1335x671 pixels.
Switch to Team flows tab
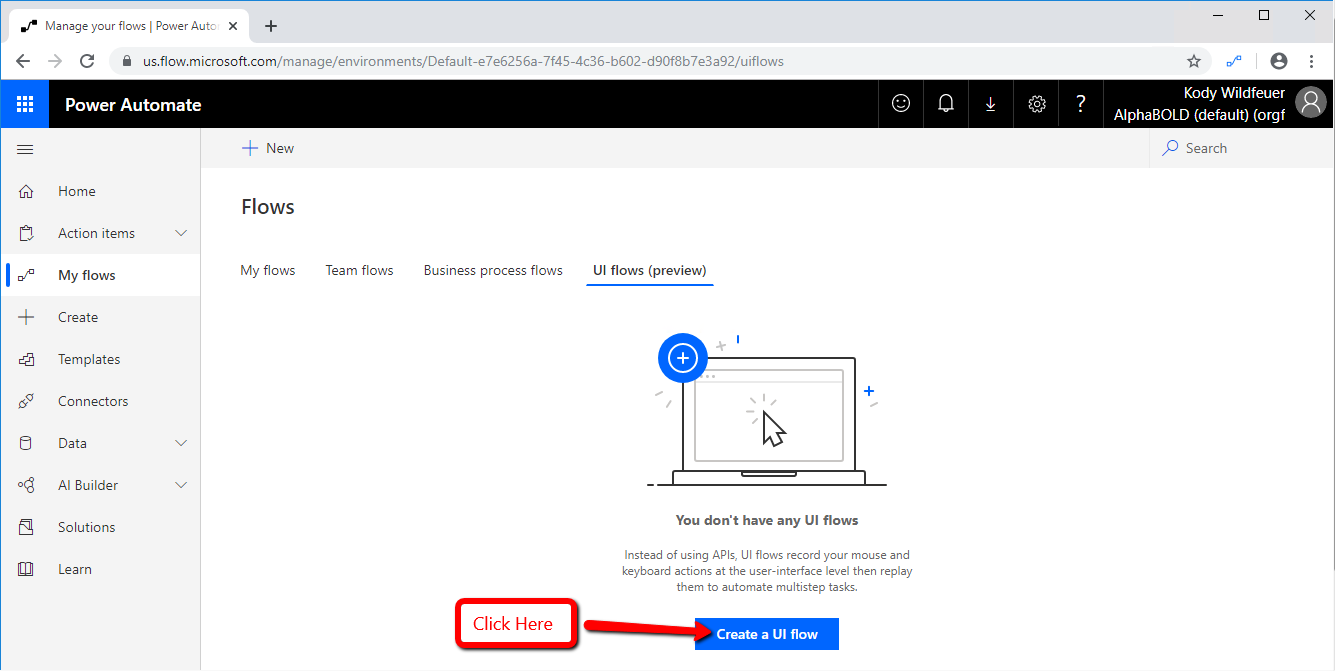[359, 270]
